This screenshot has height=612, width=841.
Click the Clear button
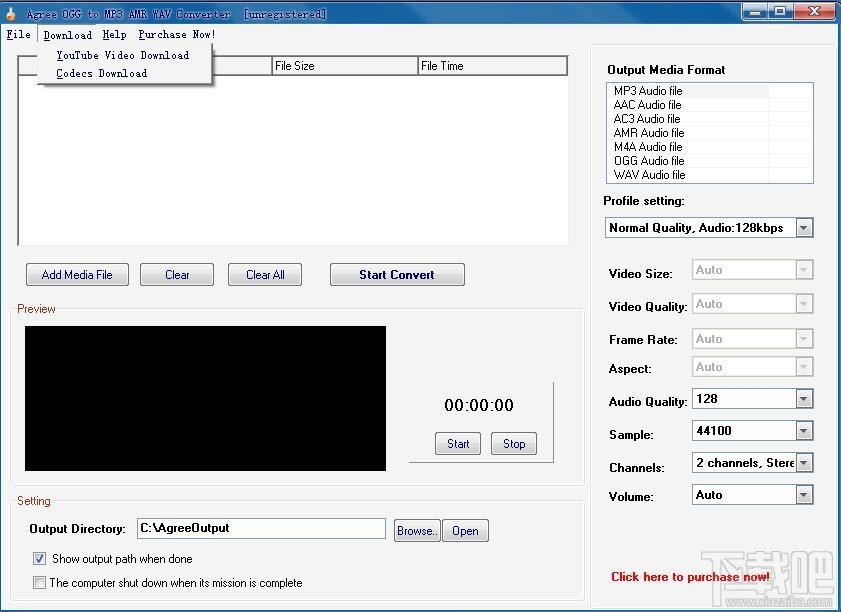(177, 275)
